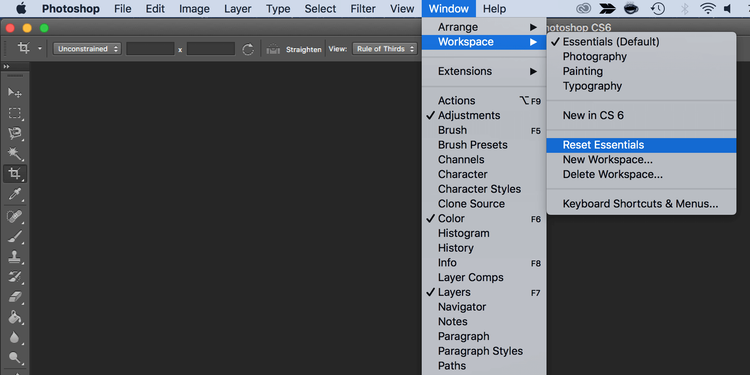
Task: Select the Clone Stamp tool
Action: (x=14, y=257)
